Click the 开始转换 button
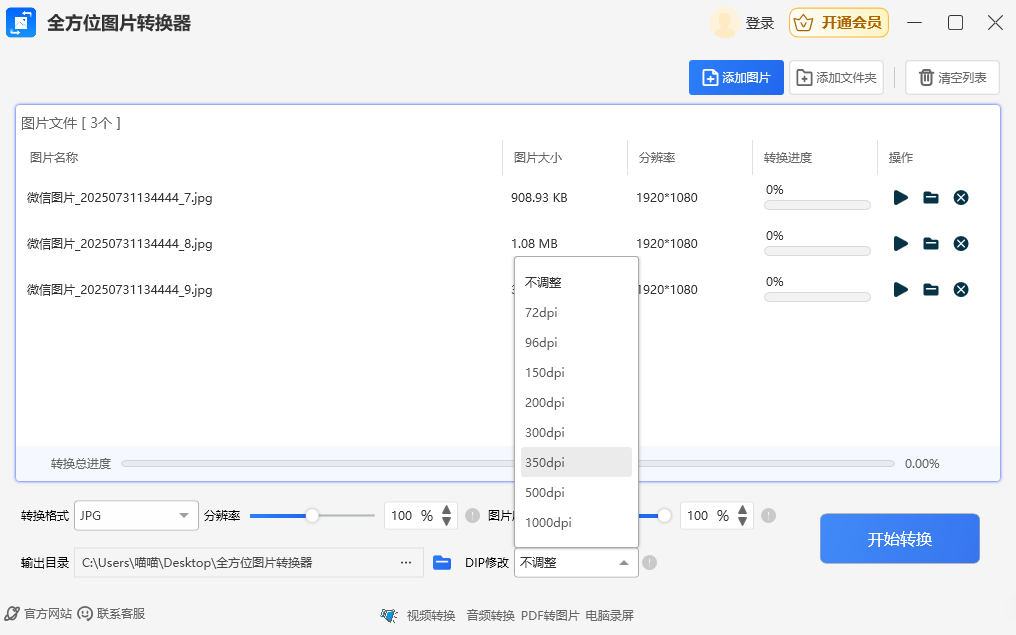 (899, 539)
